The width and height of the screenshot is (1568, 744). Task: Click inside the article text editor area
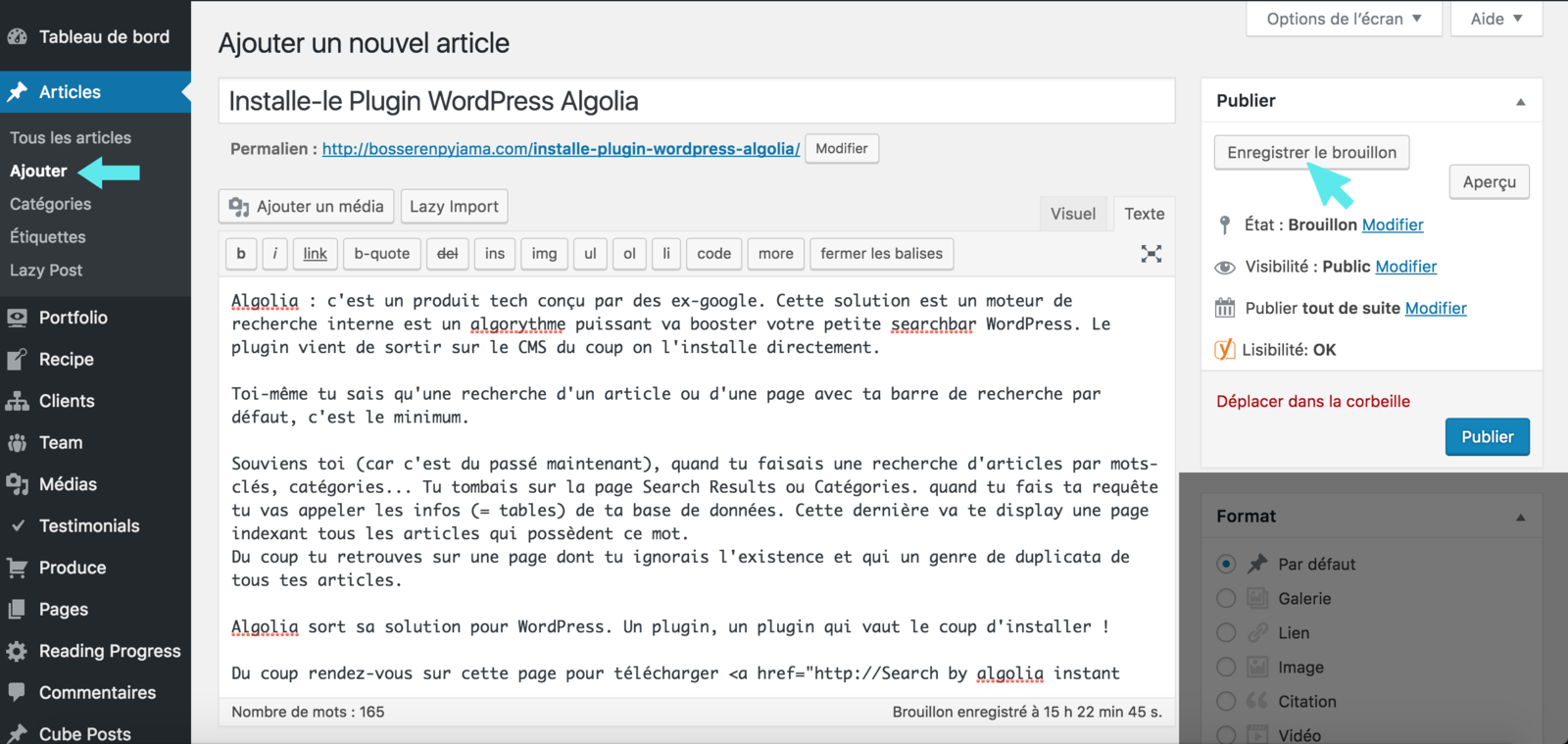click(x=697, y=487)
